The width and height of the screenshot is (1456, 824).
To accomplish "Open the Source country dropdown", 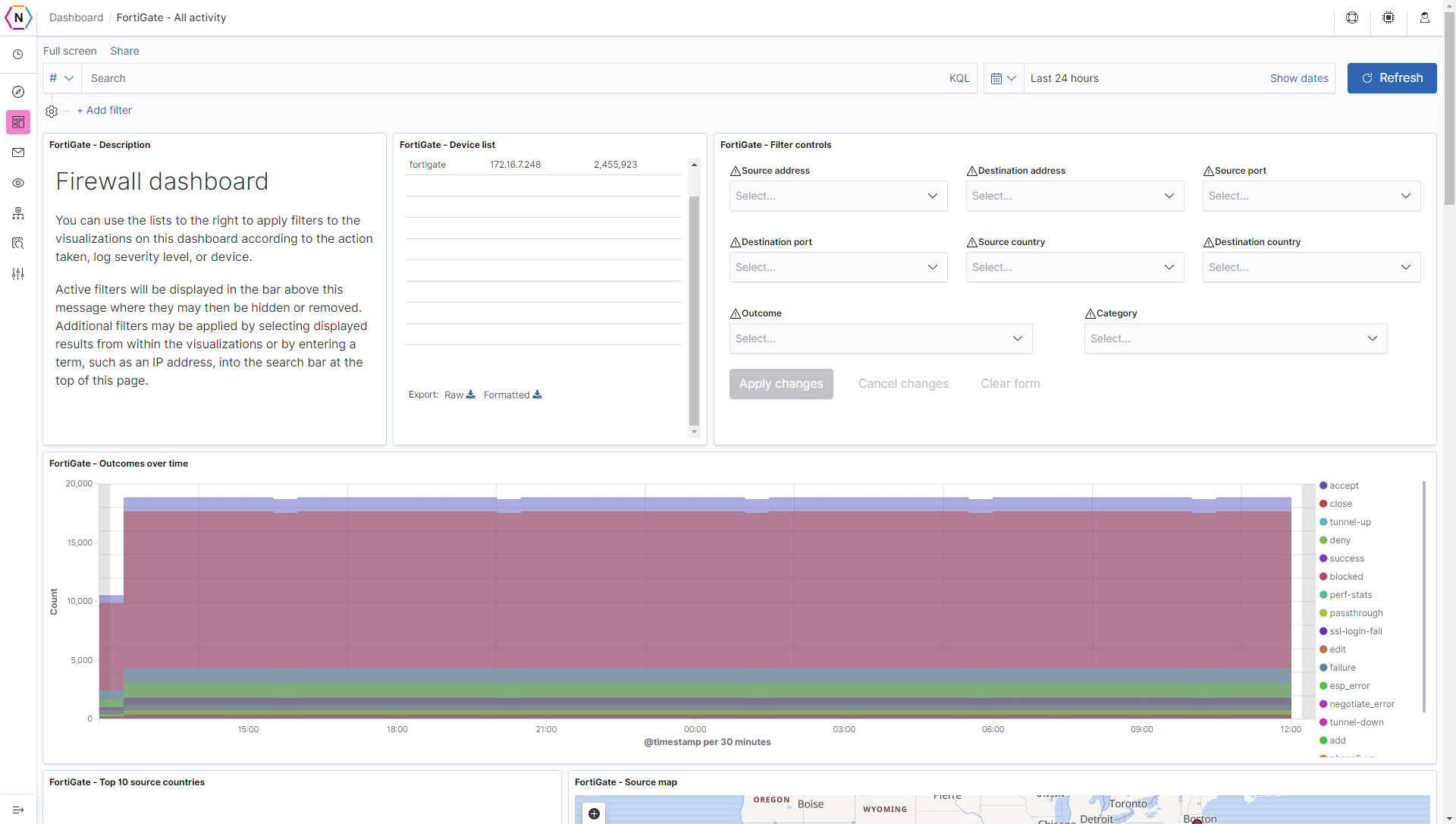I will coord(1075,267).
